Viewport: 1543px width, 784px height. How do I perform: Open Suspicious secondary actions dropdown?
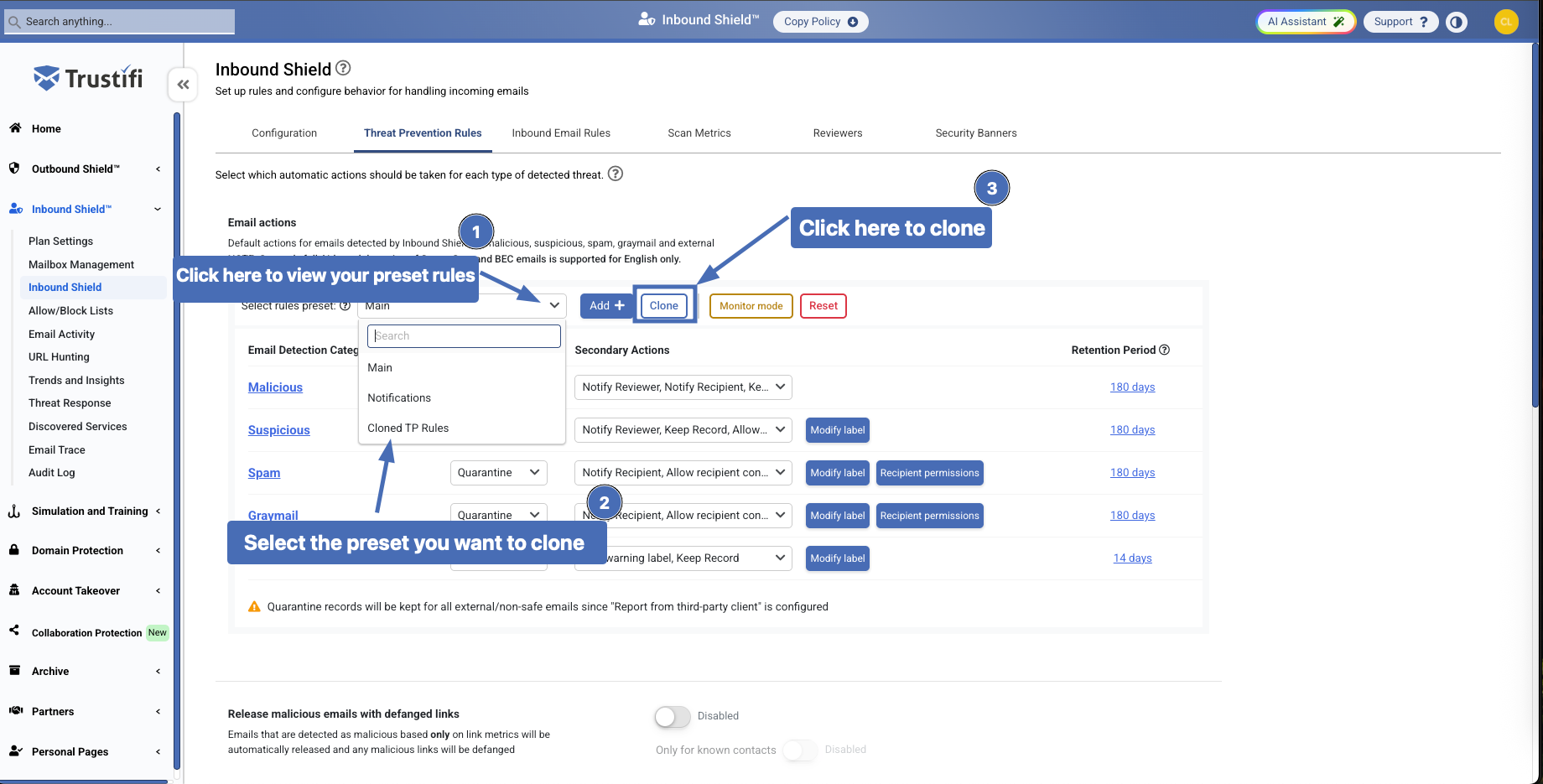tap(683, 430)
